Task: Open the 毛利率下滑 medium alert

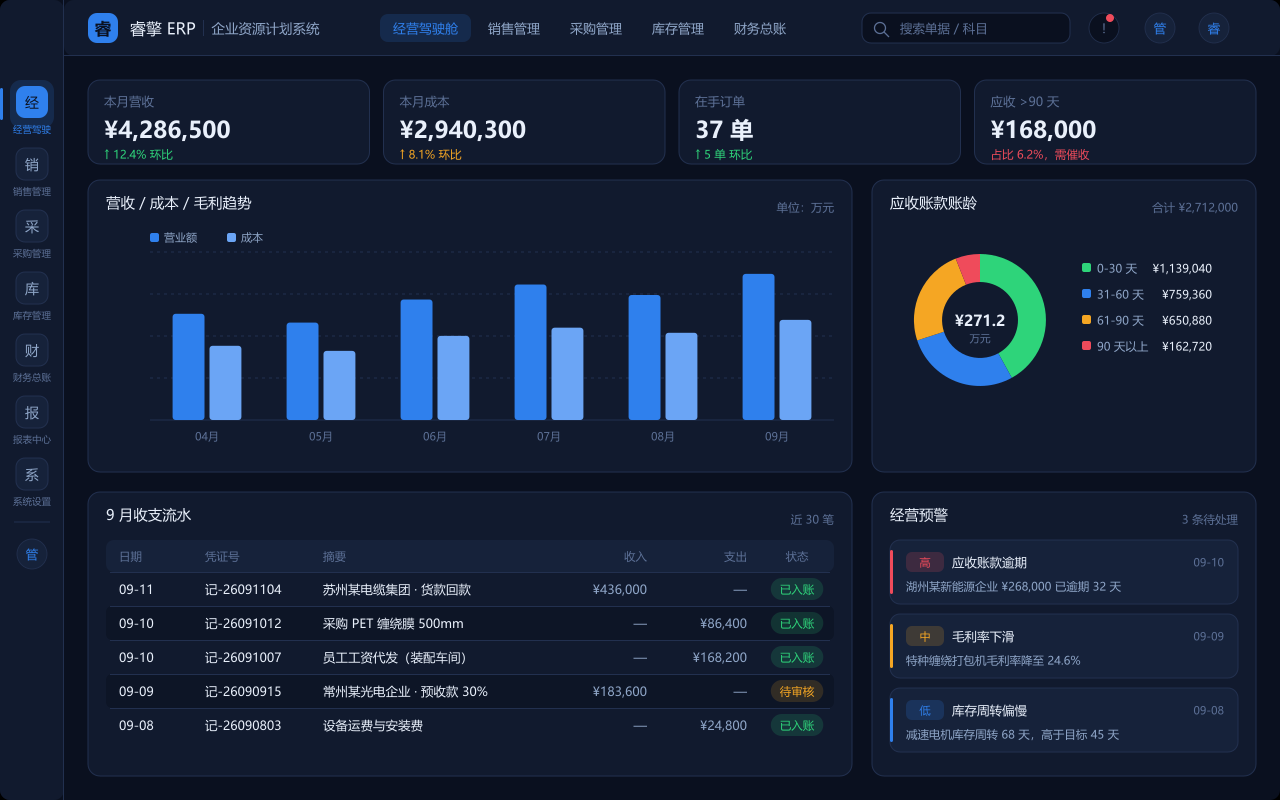Action: pos(1064,646)
